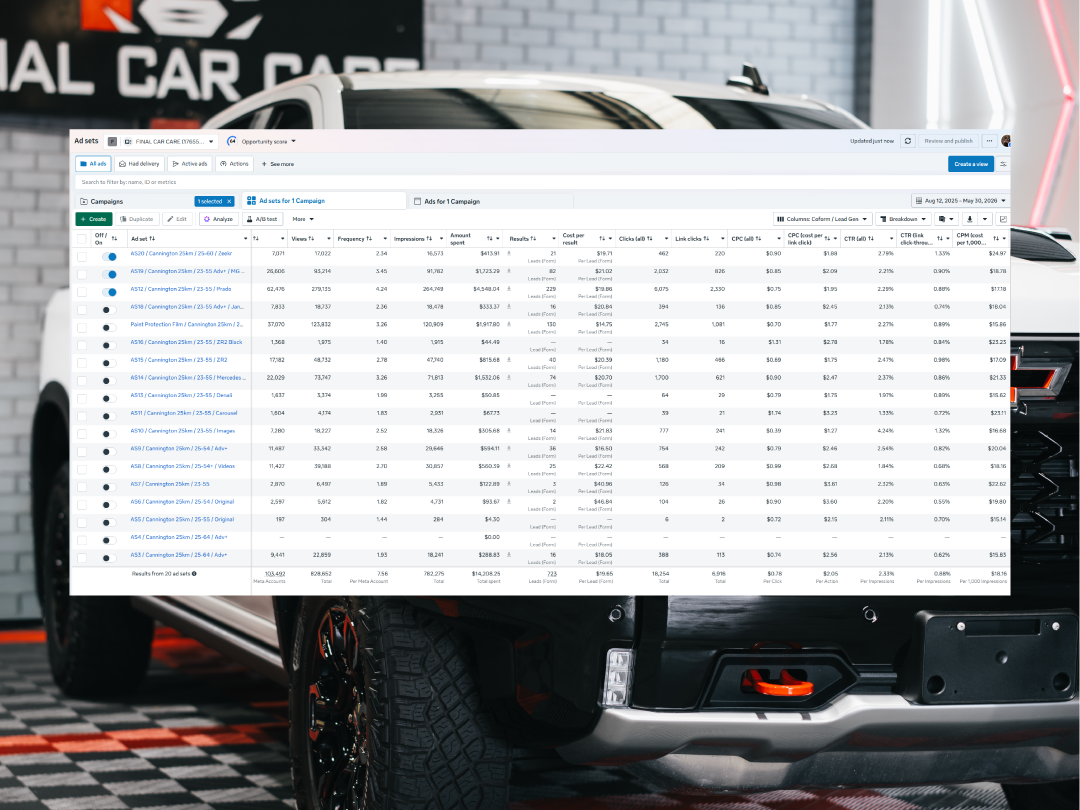The width and height of the screenshot is (1080, 810).
Task: Open AS15 / Cannington 25km ZR2 ad set link
Action: coord(179,360)
